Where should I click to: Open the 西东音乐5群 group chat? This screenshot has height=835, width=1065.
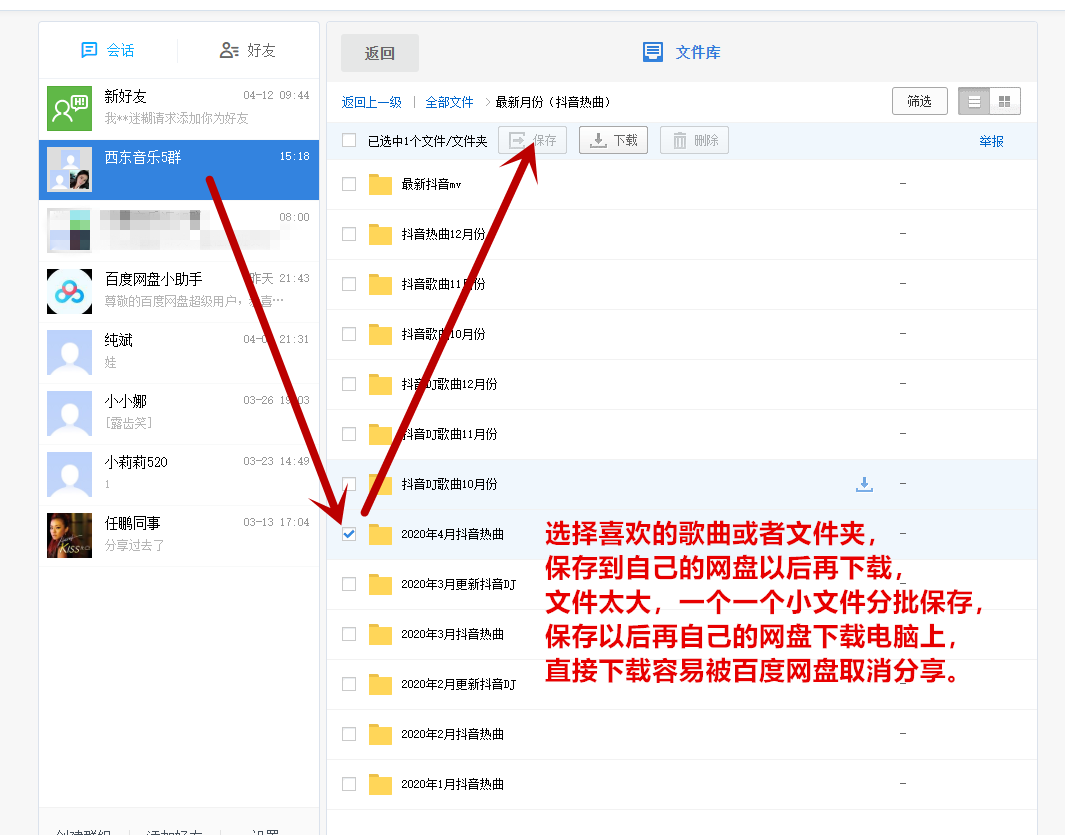coord(179,170)
